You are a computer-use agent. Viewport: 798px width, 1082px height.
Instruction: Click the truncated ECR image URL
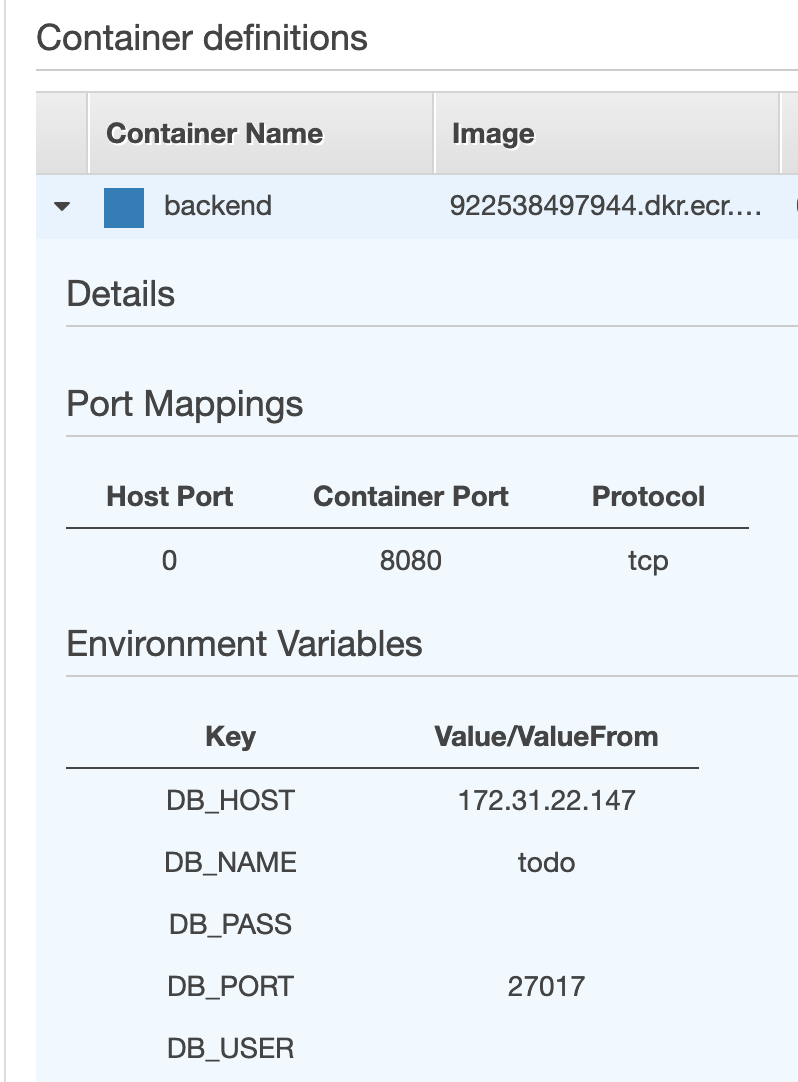click(x=606, y=206)
